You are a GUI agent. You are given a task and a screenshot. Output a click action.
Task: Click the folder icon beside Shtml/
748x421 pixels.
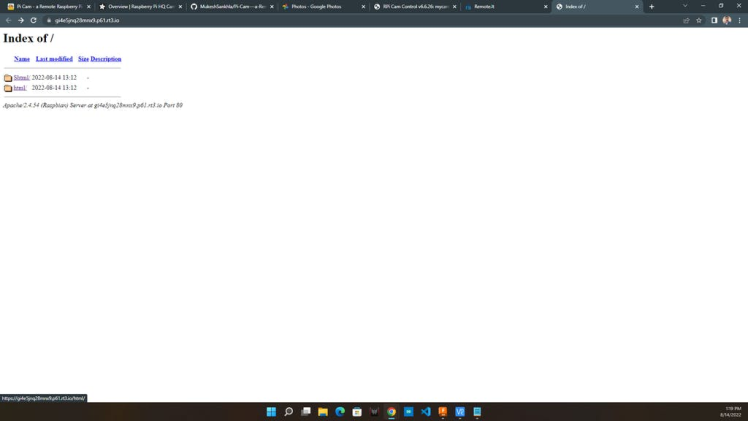(x=8, y=78)
